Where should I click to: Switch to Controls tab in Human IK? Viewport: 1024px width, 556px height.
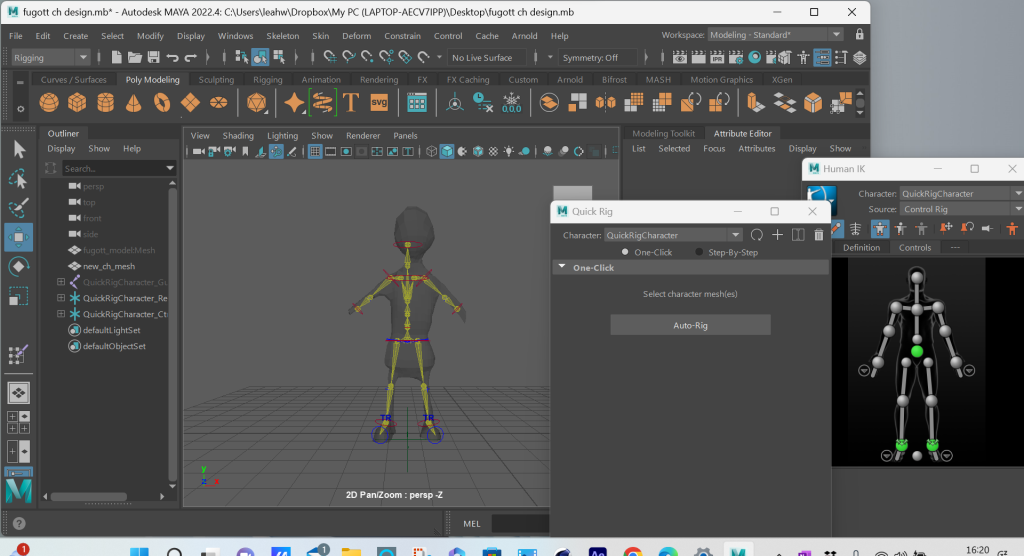click(x=914, y=248)
